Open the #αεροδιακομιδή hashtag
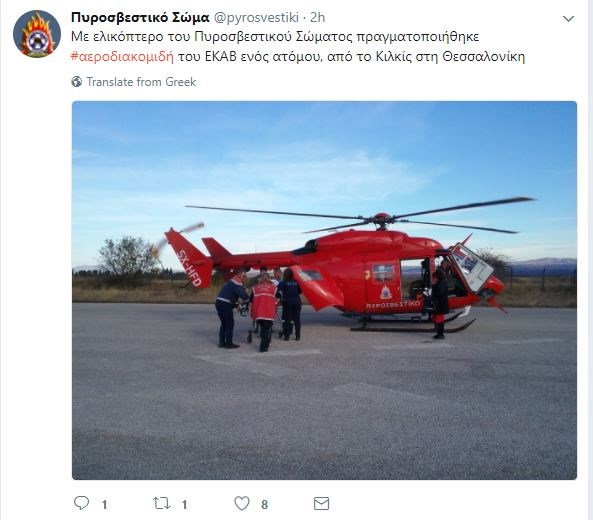The image size is (593, 520). pos(122,57)
